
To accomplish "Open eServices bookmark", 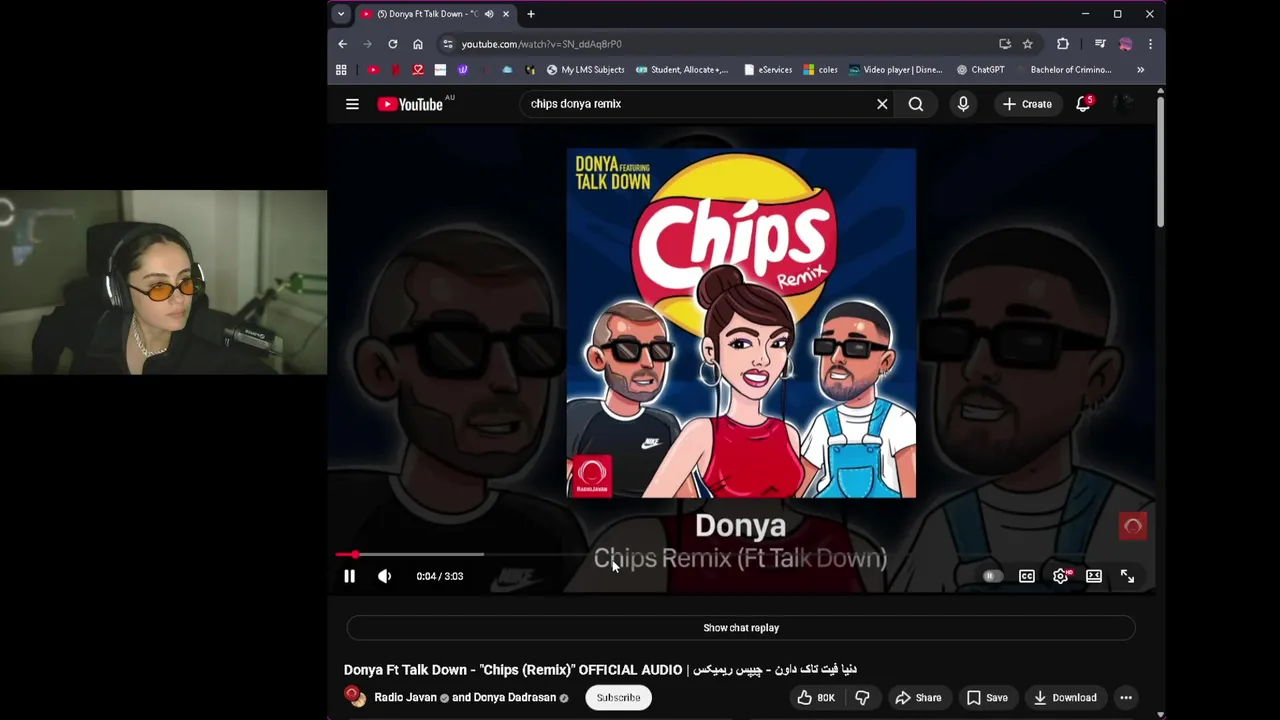I will coord(768,70).
